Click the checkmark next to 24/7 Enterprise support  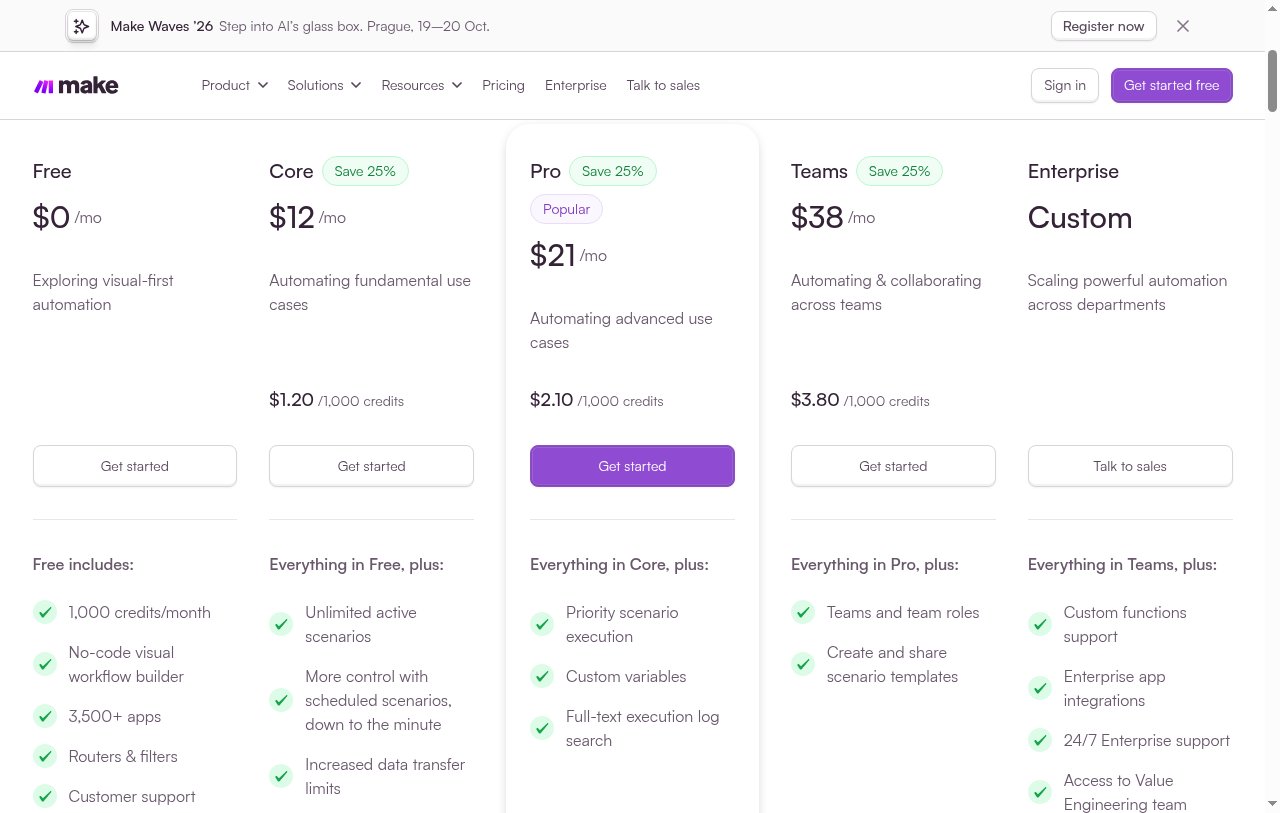pos(1040,740)
